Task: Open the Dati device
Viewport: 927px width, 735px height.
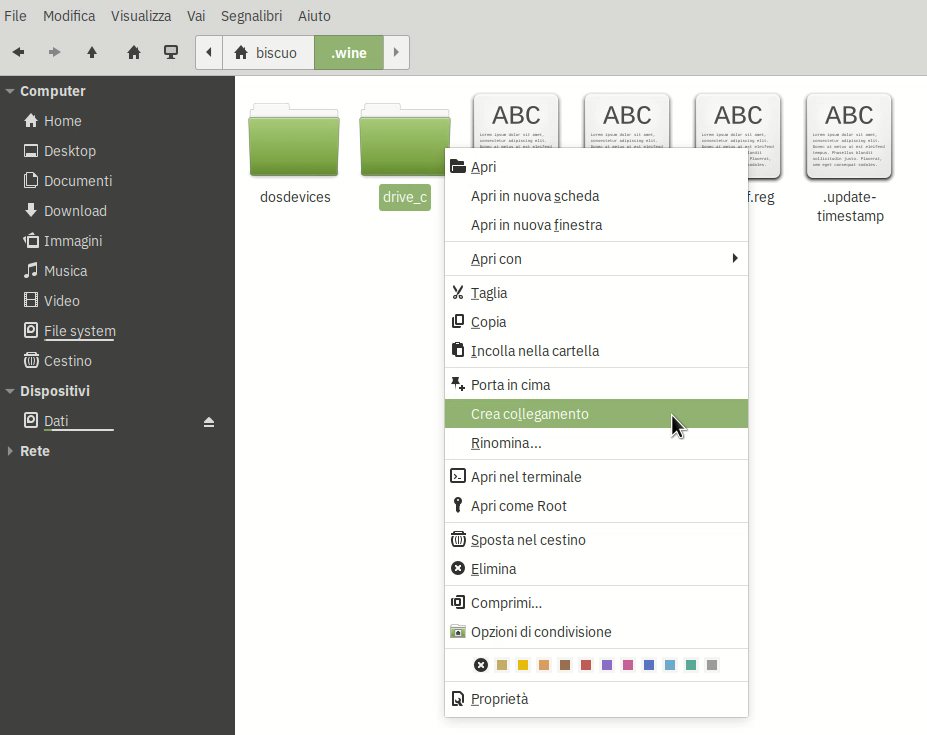Action: [x=56, y=421]
